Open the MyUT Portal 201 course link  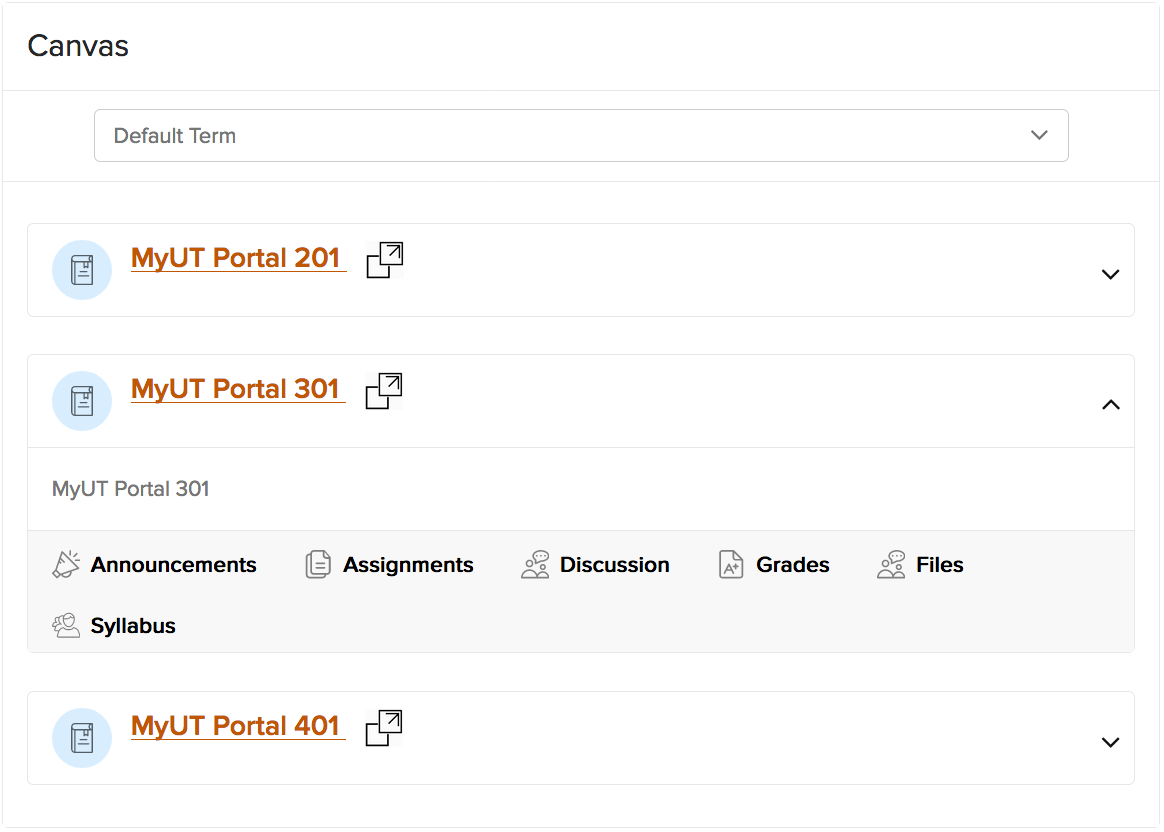click(x=238, y=257)
